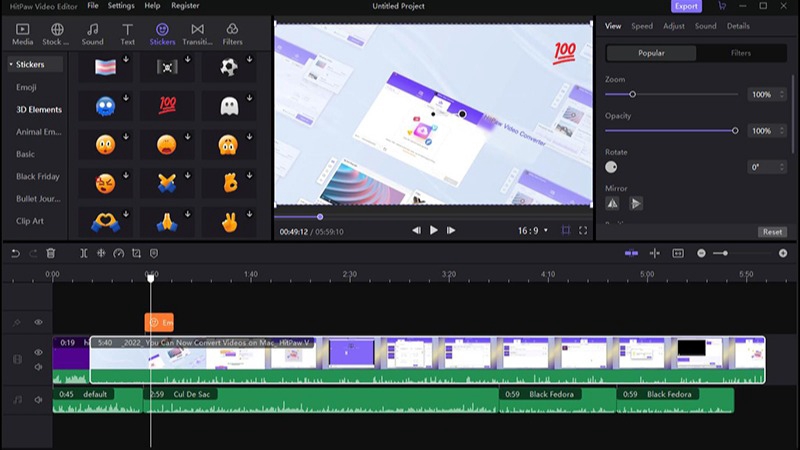The image size is (800, 450).
Task: Switch to the Adjust tab
Action: click(x=673, y=26)
